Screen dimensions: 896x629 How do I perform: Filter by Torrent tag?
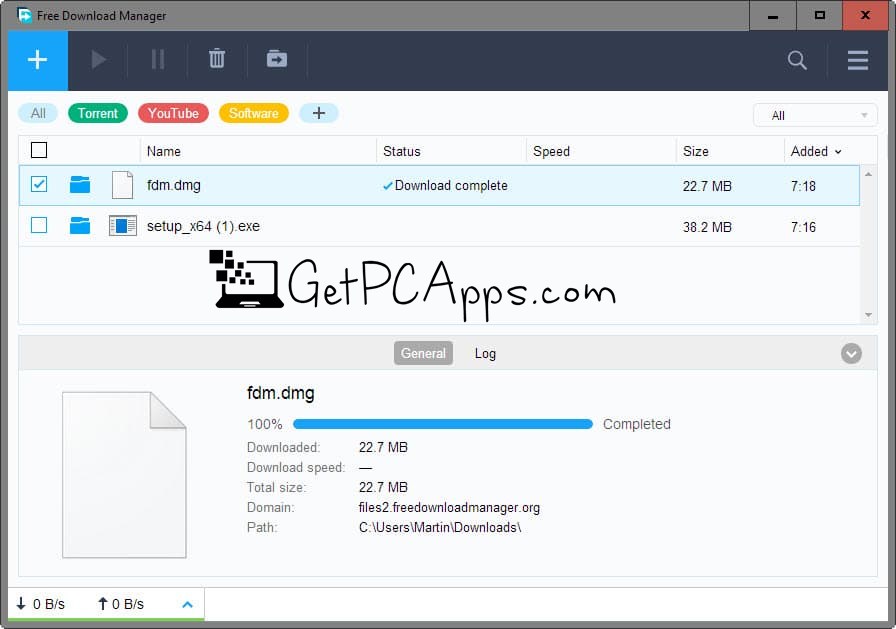98,113
